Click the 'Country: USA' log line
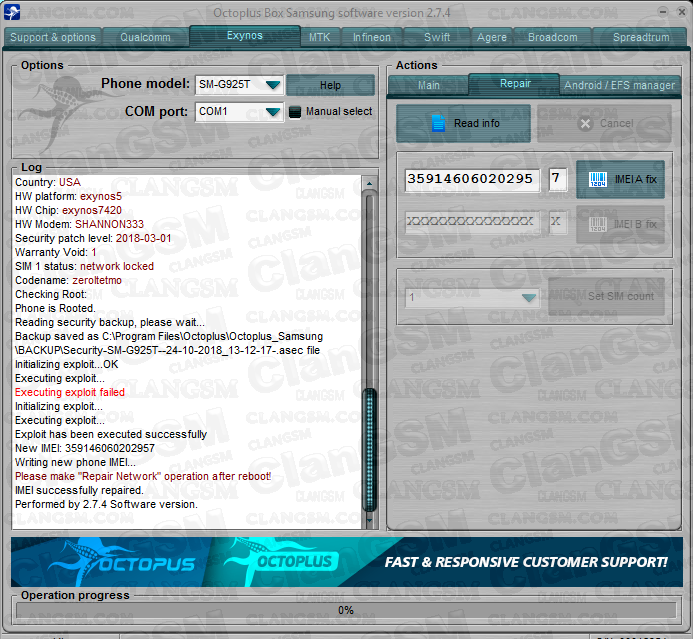 [48, 183]
